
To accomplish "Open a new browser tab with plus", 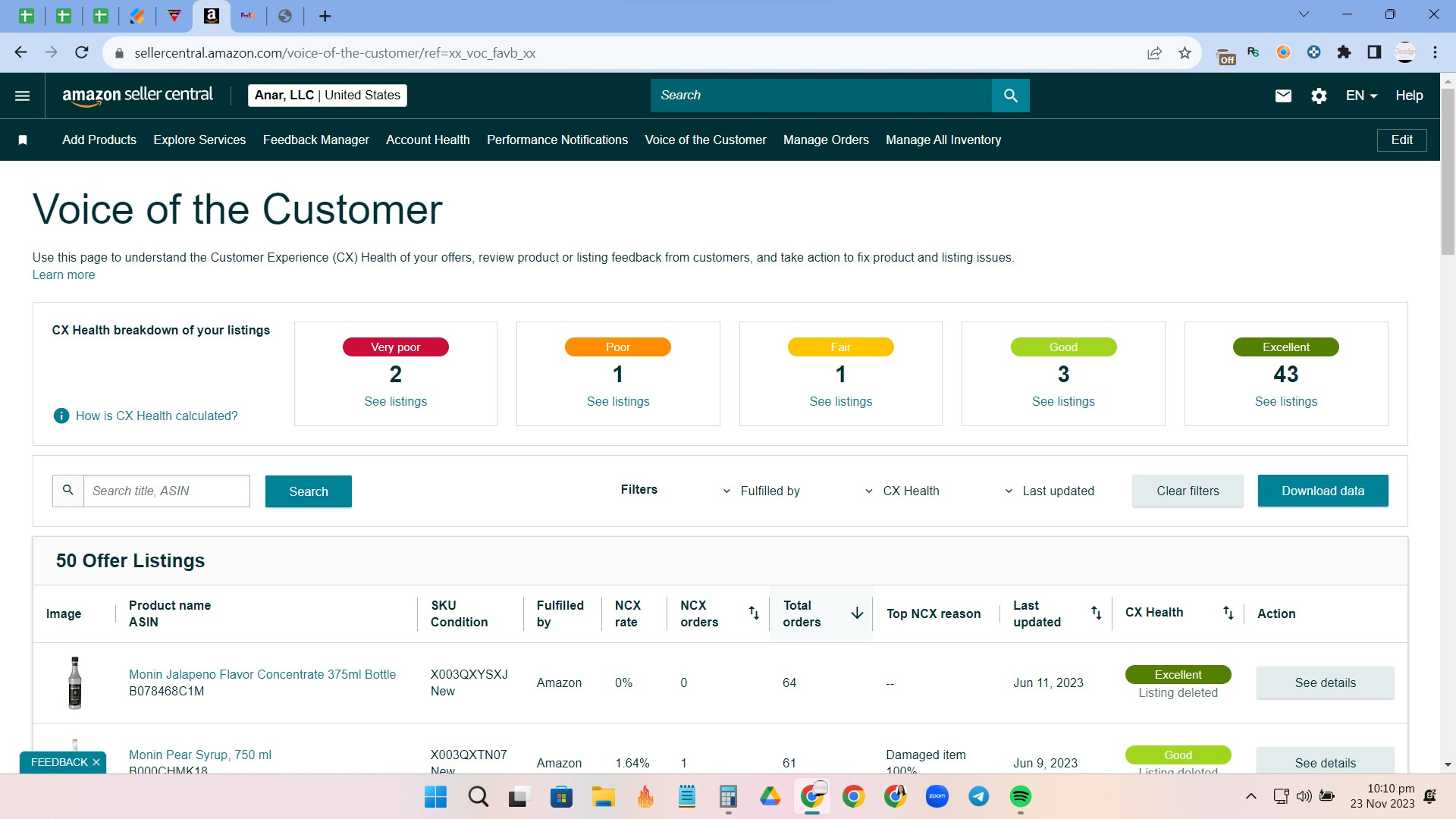I will coord(325,16).
